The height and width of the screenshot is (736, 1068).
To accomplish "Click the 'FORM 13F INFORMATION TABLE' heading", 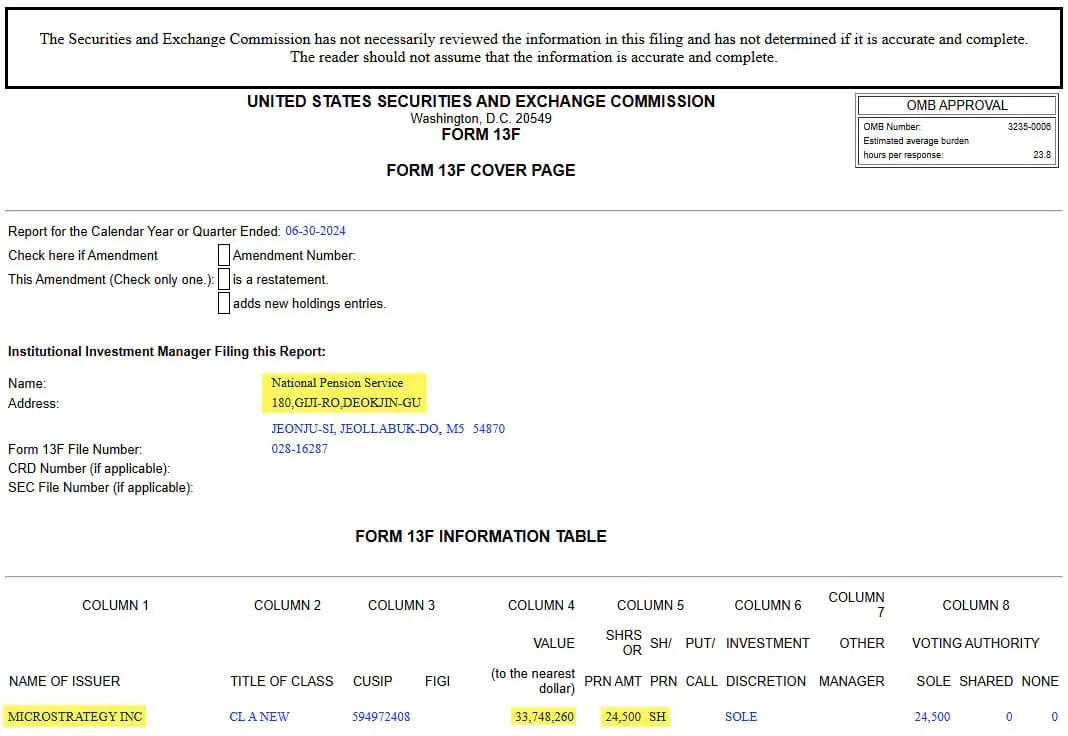I will [x=481, y=537].
